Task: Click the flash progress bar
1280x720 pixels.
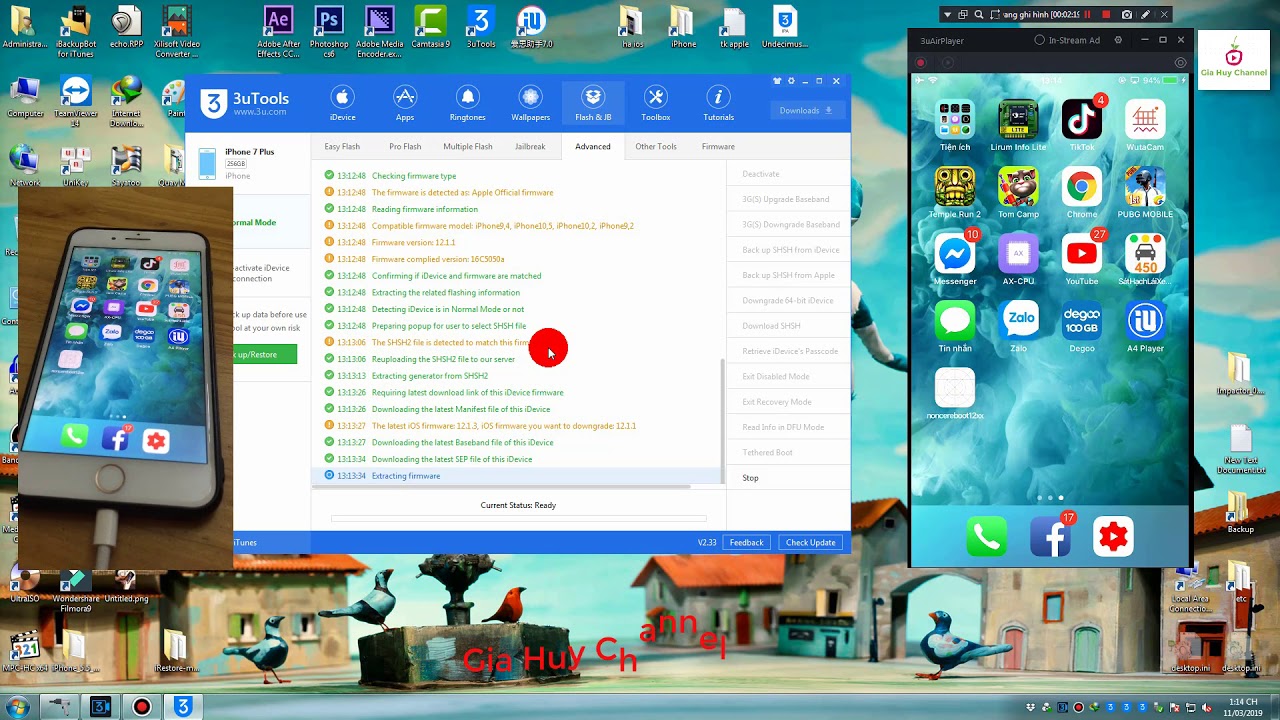Action: [518, 519]
